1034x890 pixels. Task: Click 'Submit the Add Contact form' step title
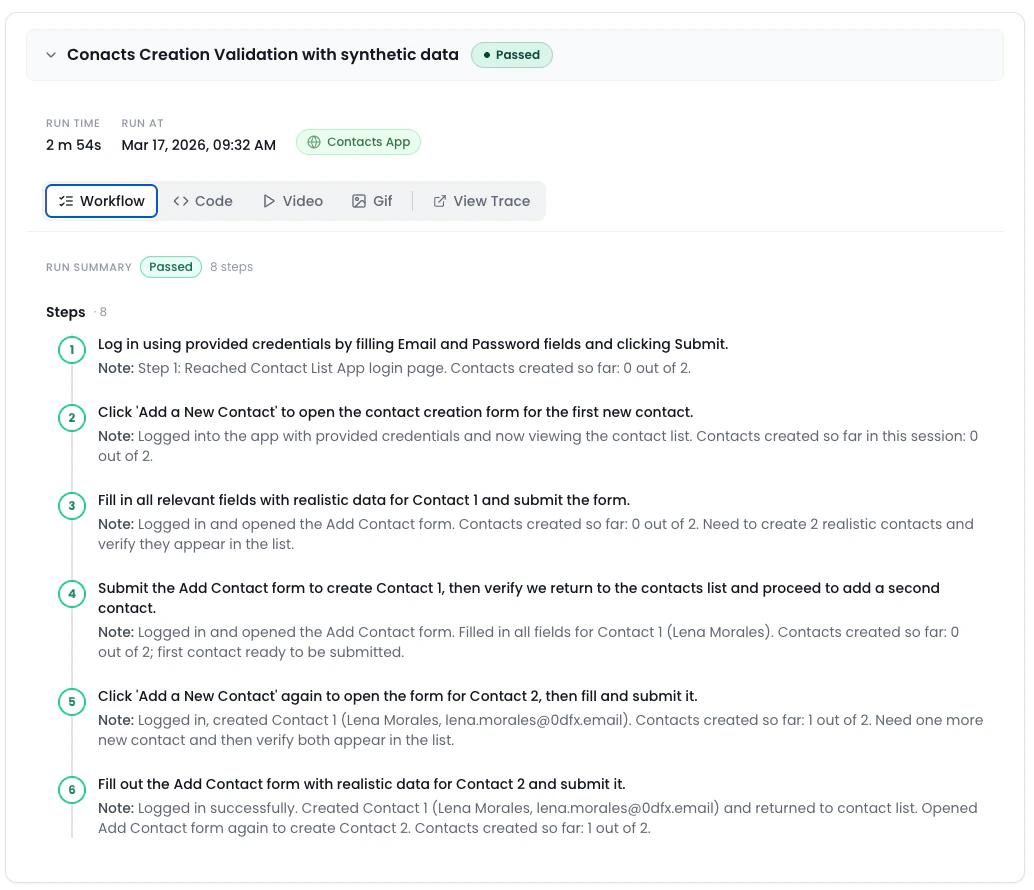click(519, 598)
